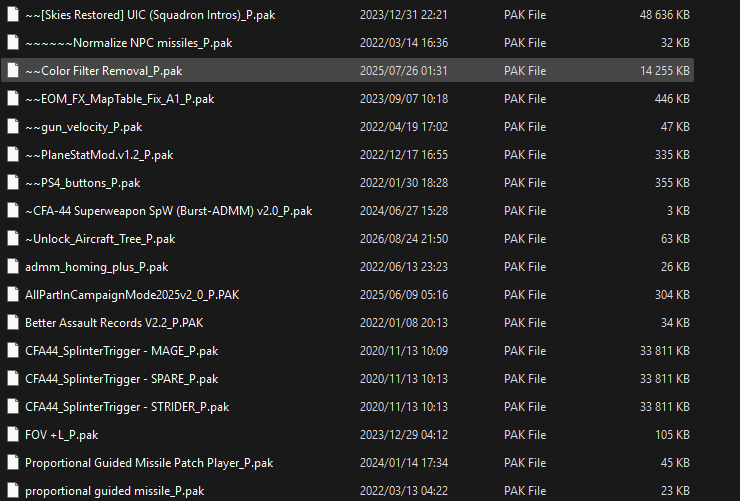Screen dimensions: 740x501
Task: Click size value 48 636 KB
Action: [x=664, y=15]
